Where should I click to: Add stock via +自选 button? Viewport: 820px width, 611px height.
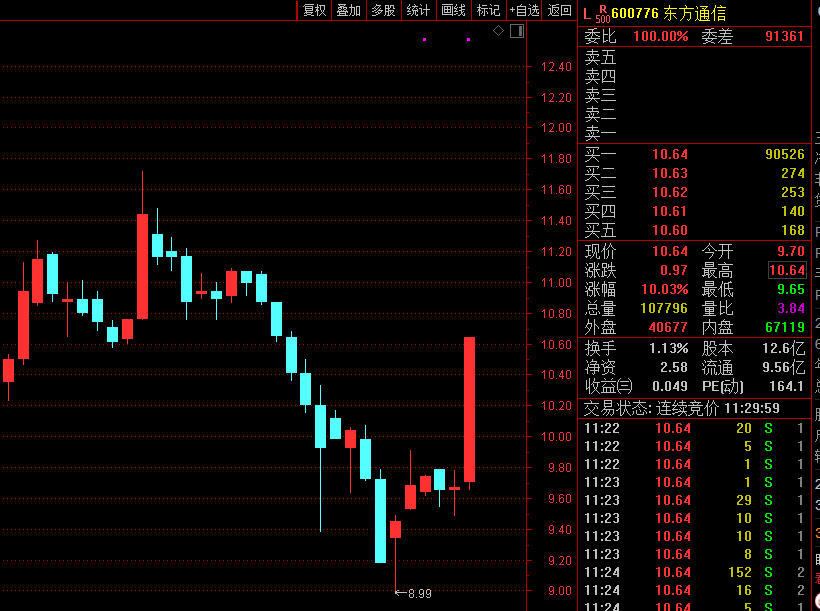(525, 10)
